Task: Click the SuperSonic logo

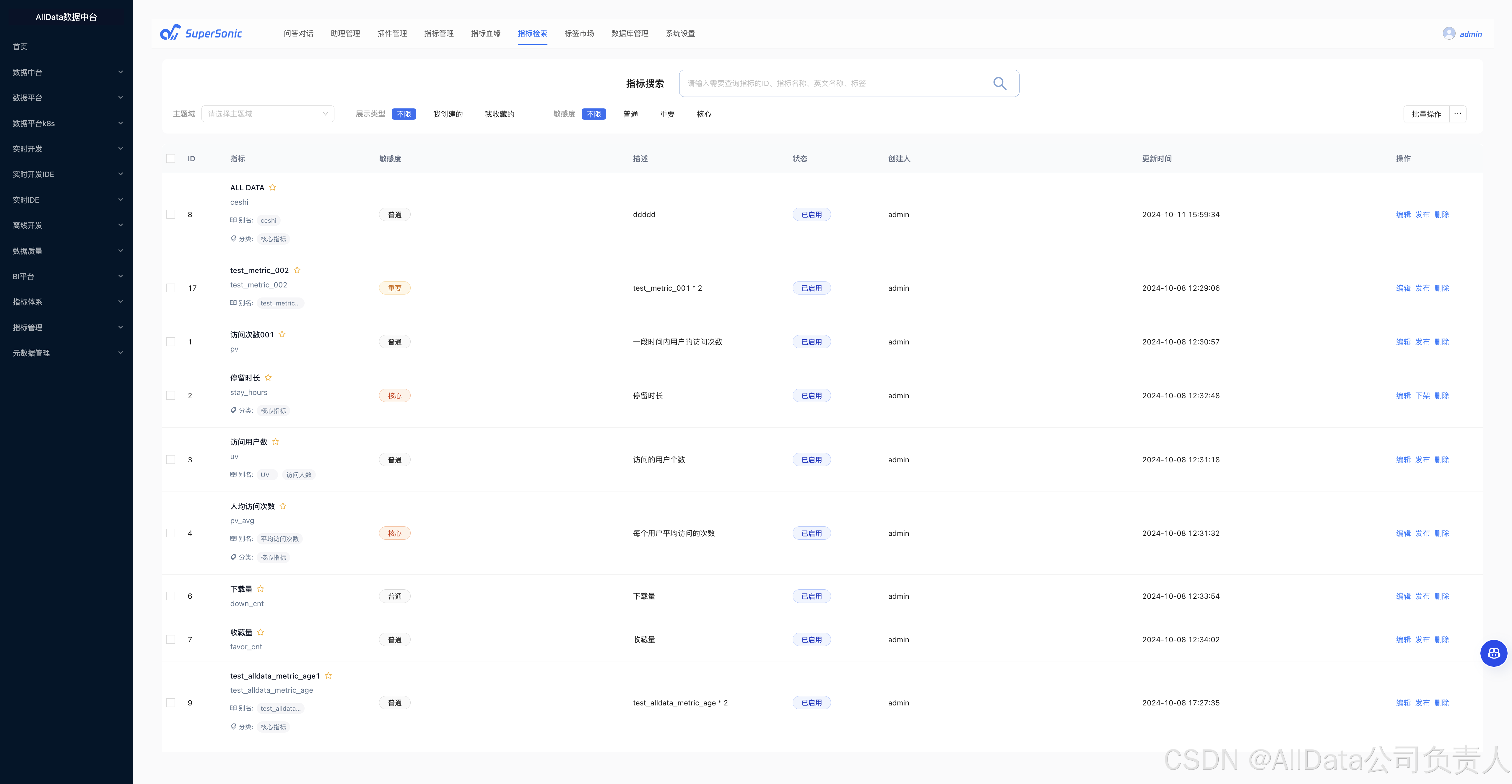Action: tap(201, 33)
